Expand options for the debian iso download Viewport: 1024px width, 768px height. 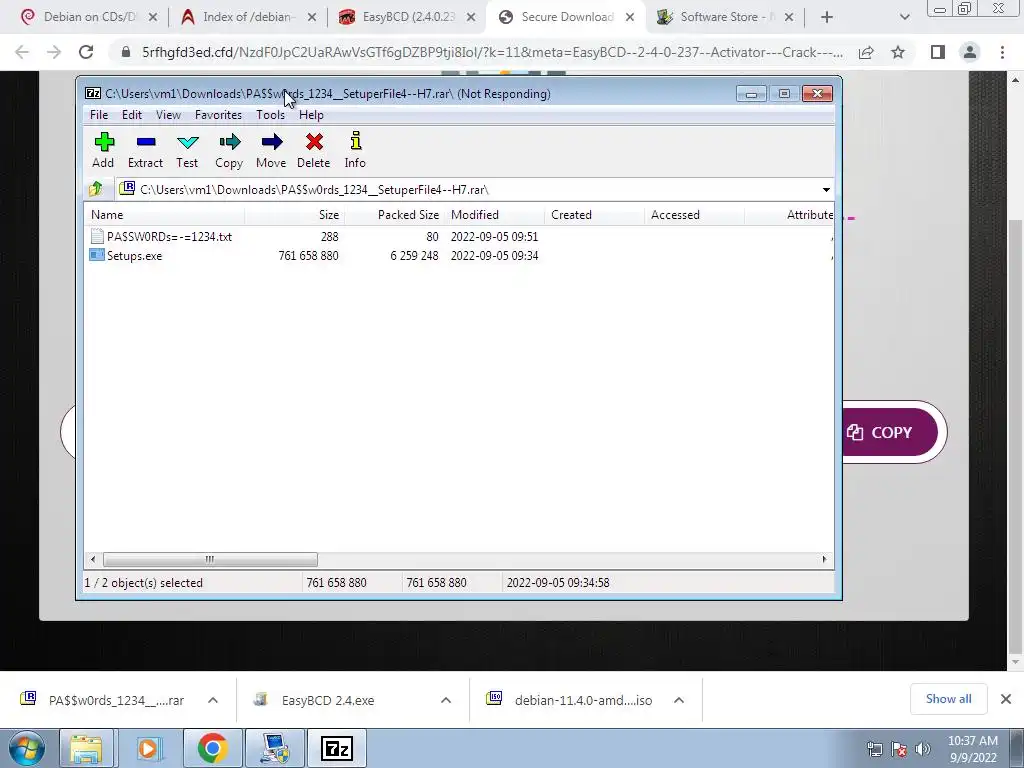click(679, 700)
